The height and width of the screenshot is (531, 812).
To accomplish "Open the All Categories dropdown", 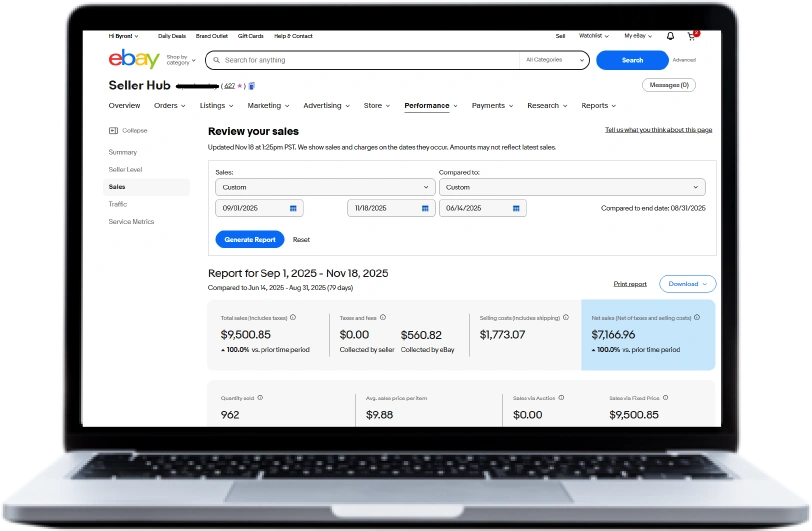I will coord(555,60).
